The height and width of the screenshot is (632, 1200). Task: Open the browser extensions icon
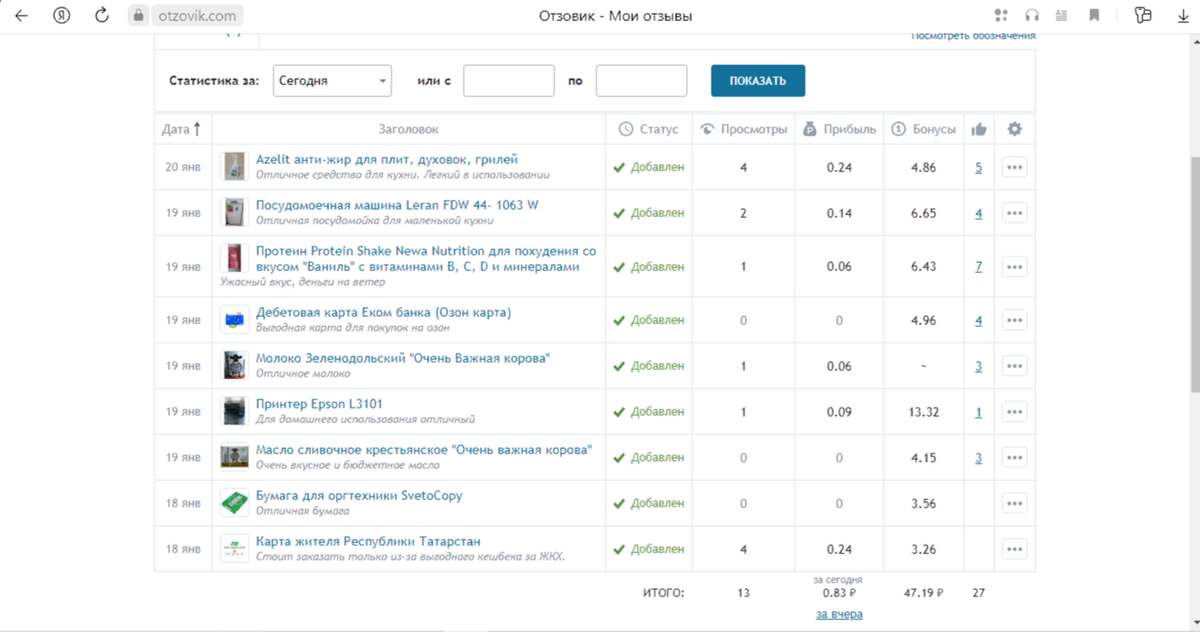pyautogui.click(x=1144, y=15)
